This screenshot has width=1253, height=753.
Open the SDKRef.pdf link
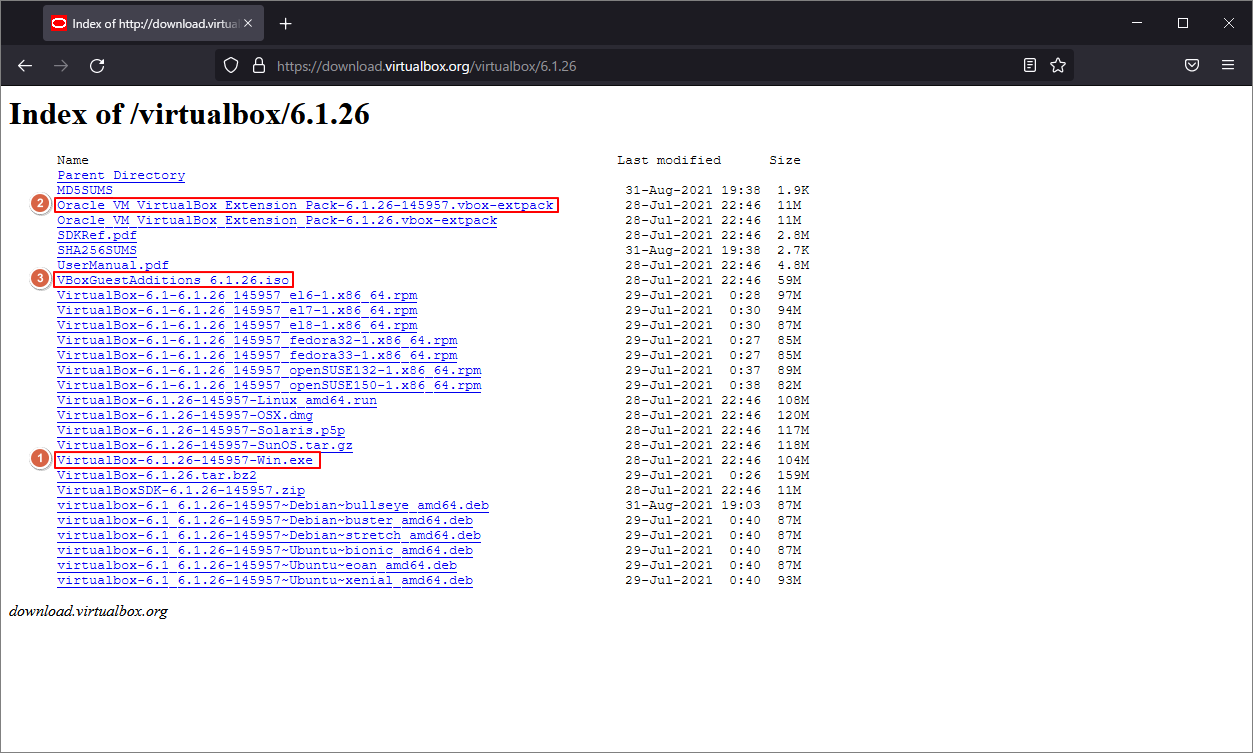click(97, 235)
